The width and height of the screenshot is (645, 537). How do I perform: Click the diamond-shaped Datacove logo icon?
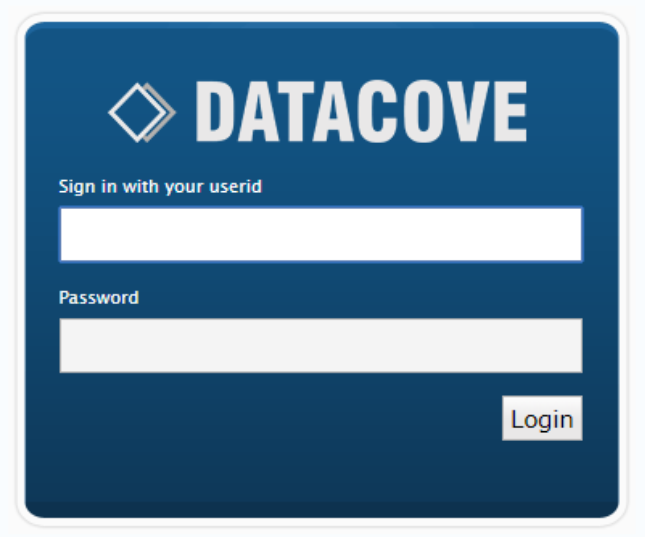(x=142, y=112)
